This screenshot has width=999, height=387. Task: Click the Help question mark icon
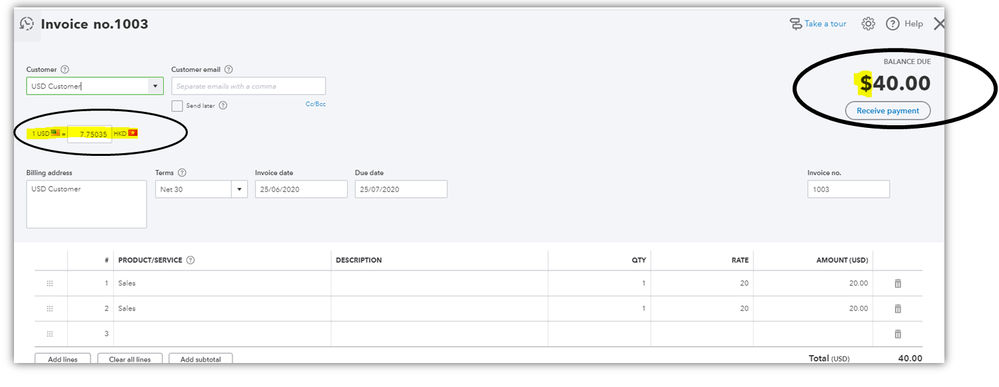pyautogui.click(x=893, y=24)
